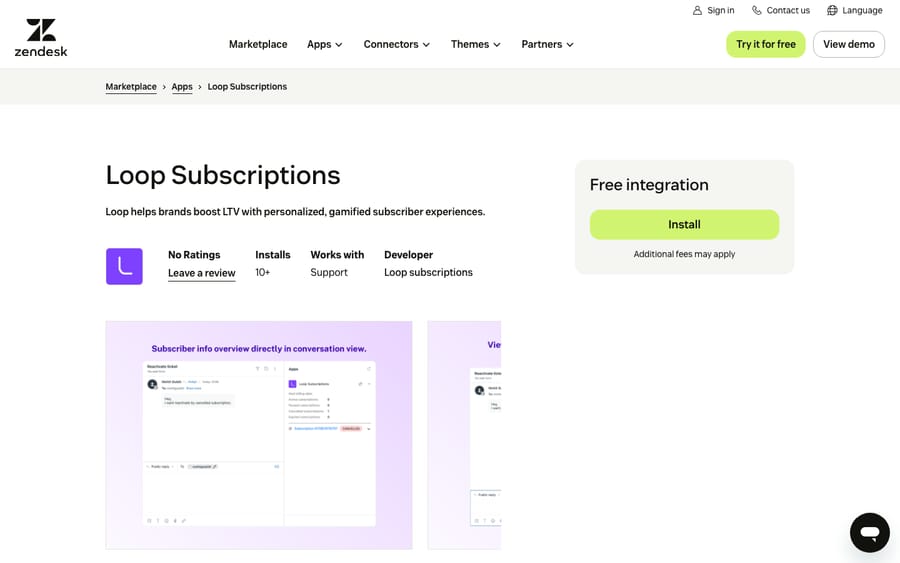900x563 pixels.
Task: Click the purple Loop Subscriptions app icon
Action: [124, 266]
